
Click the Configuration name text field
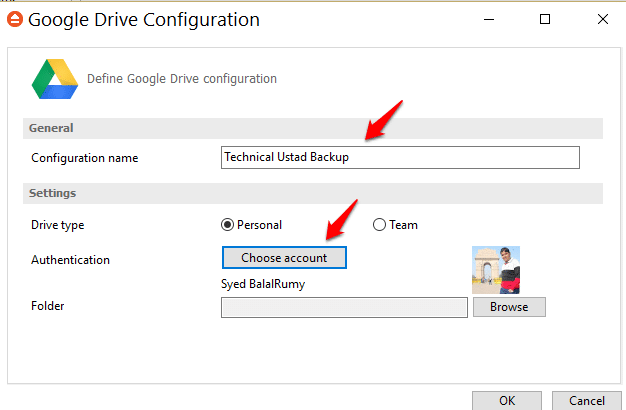400,157
